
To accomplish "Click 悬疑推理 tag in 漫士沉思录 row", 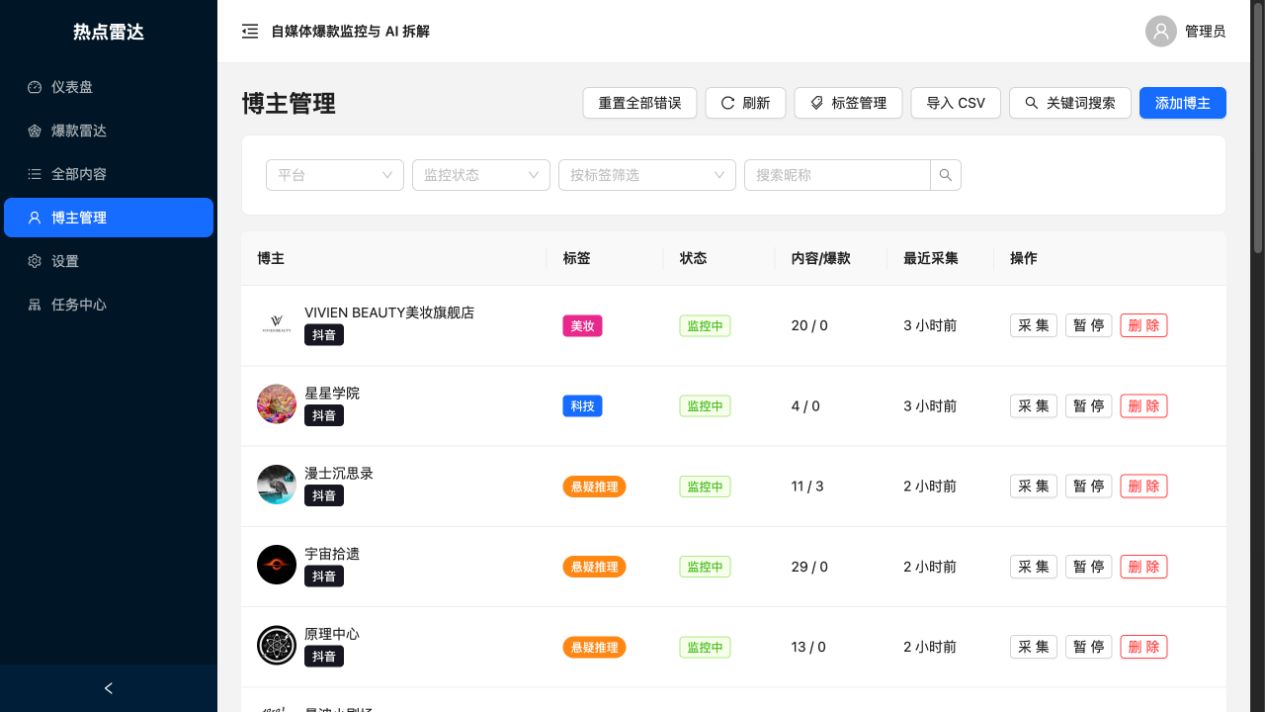I will click(594, 486).
